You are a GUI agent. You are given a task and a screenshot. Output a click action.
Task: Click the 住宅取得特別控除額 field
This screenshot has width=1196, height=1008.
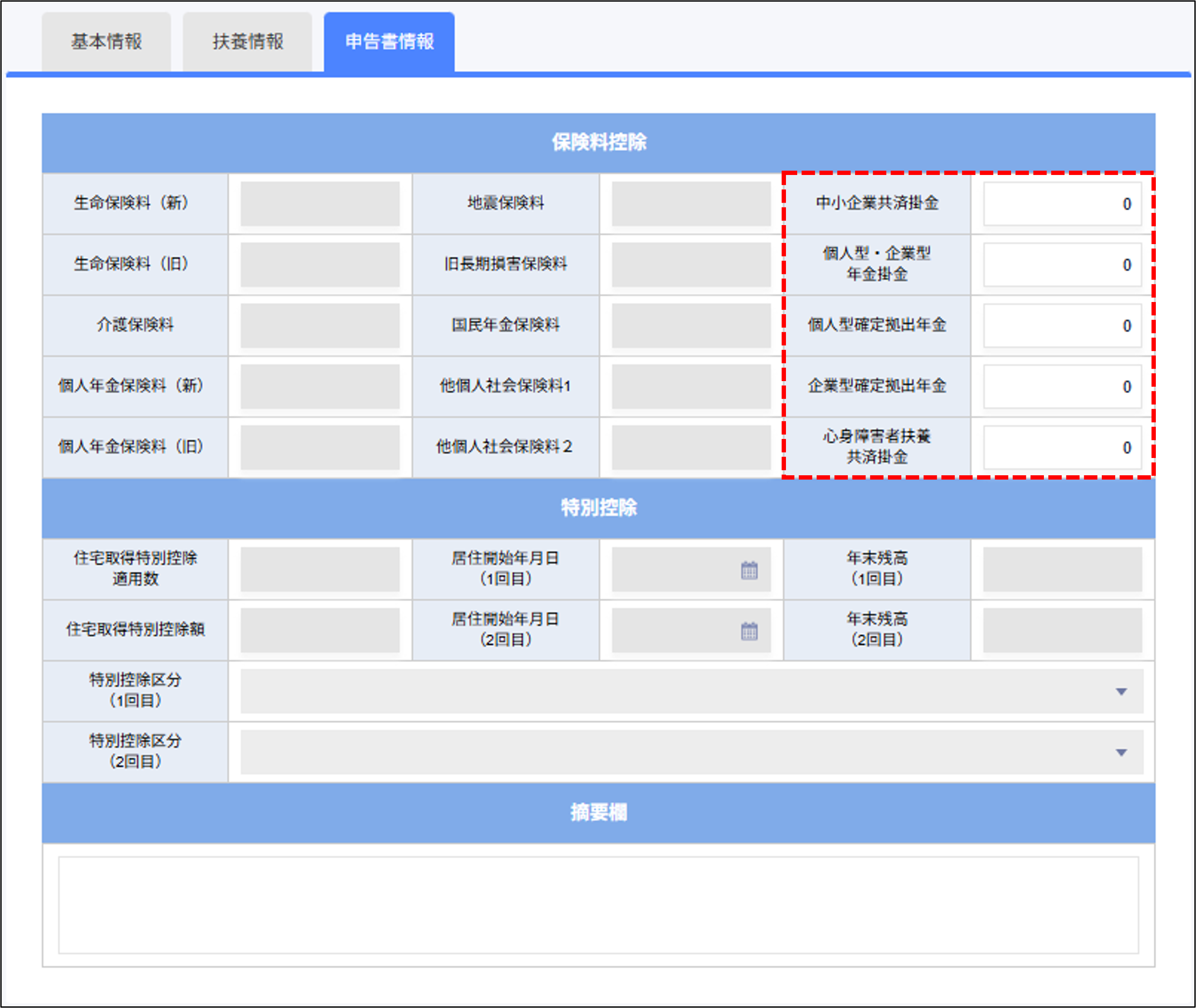pos(320,630)
